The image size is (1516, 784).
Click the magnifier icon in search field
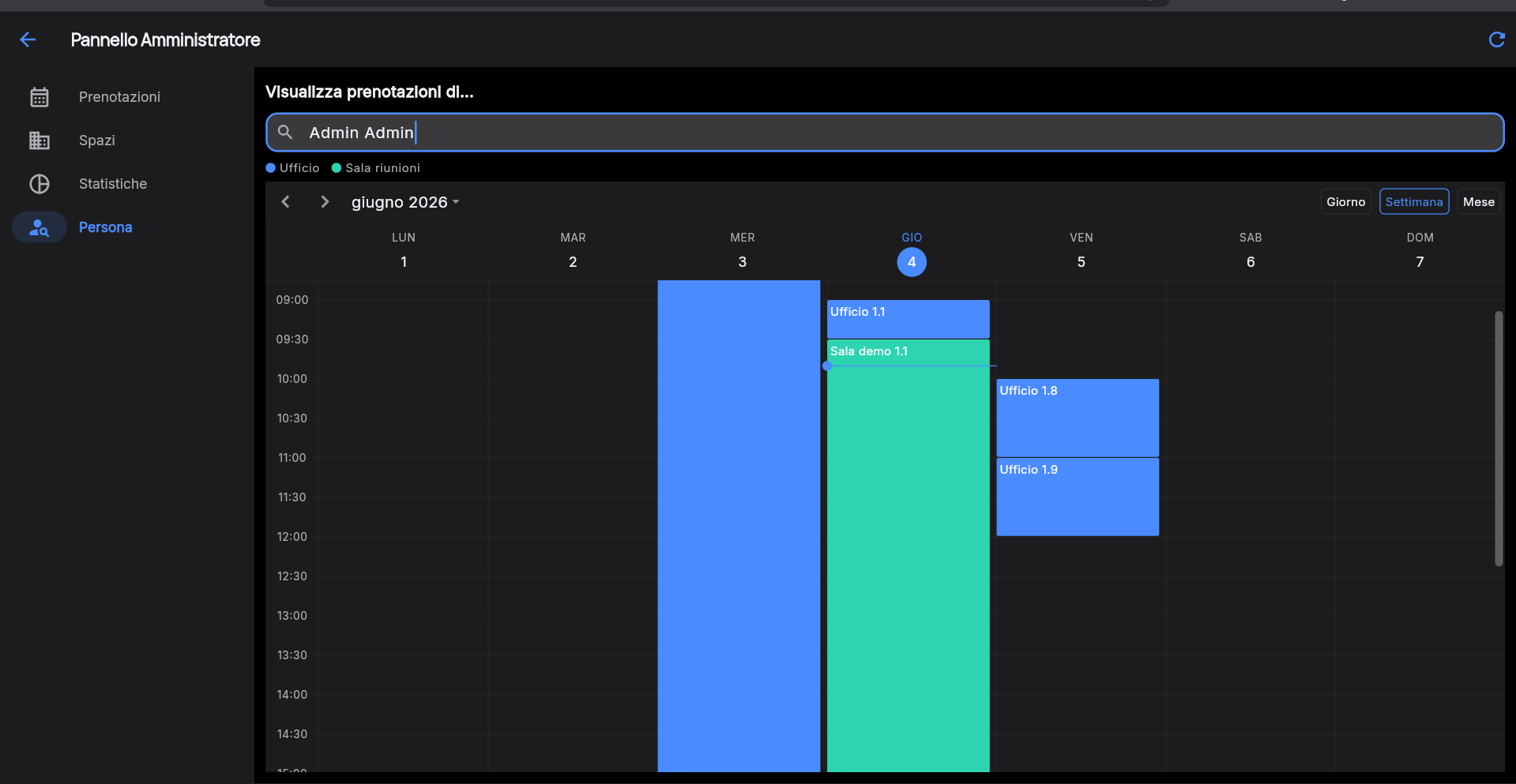click(285, 132)
